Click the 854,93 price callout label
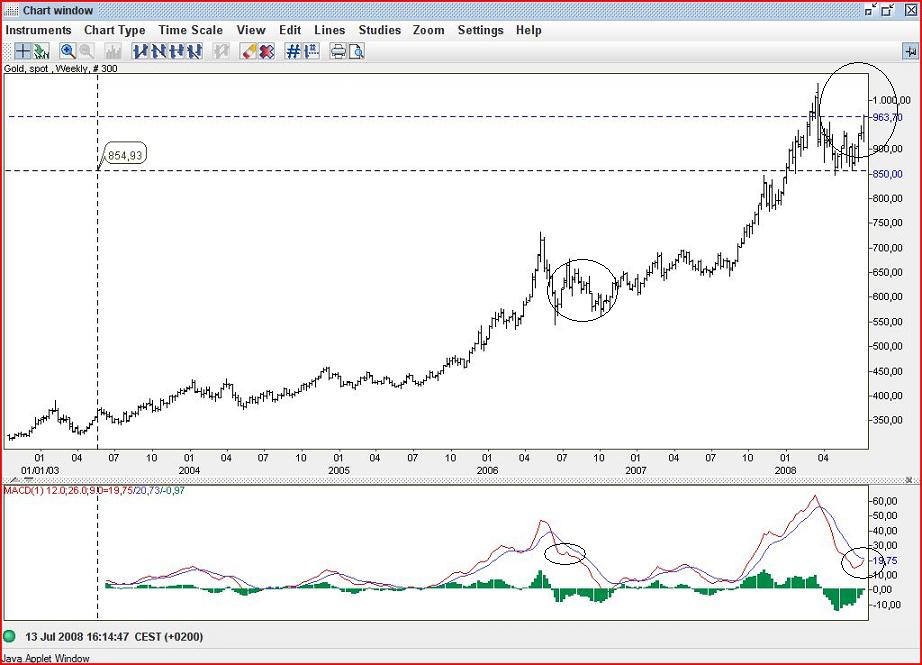 click(x=125, y=155)
